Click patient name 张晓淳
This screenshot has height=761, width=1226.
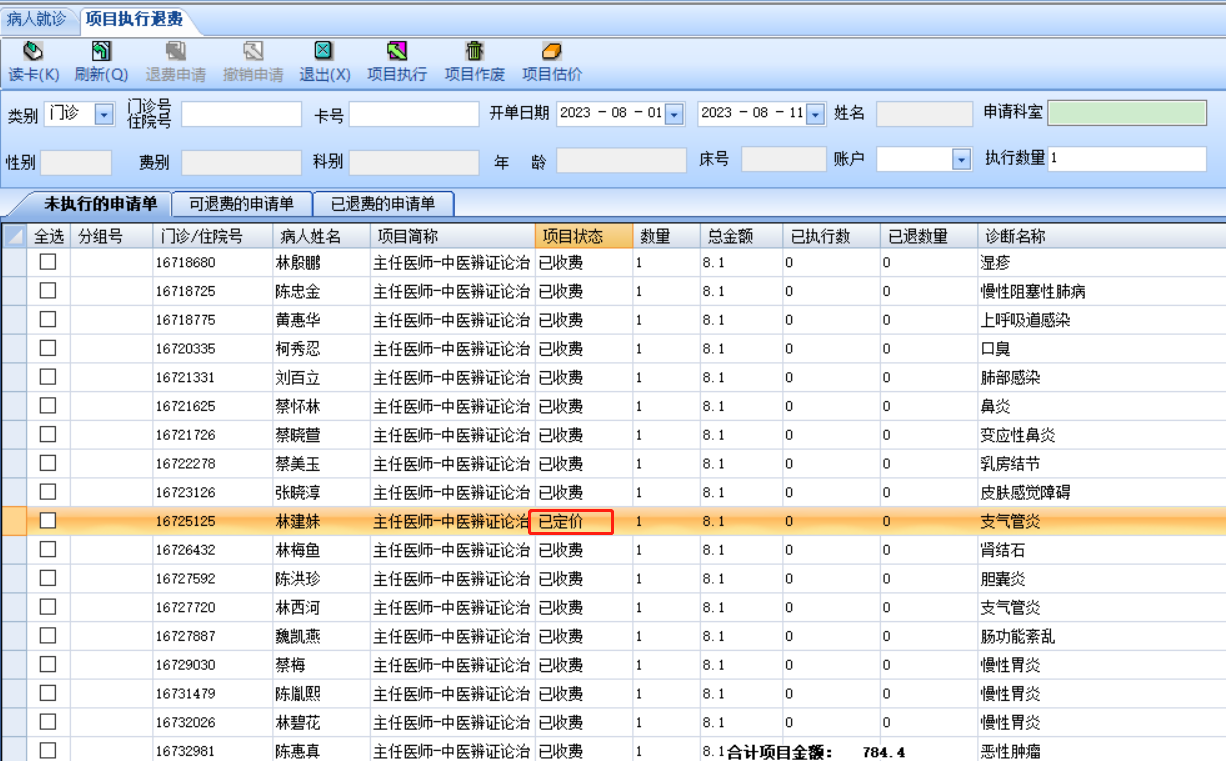[x=298, y=493]
